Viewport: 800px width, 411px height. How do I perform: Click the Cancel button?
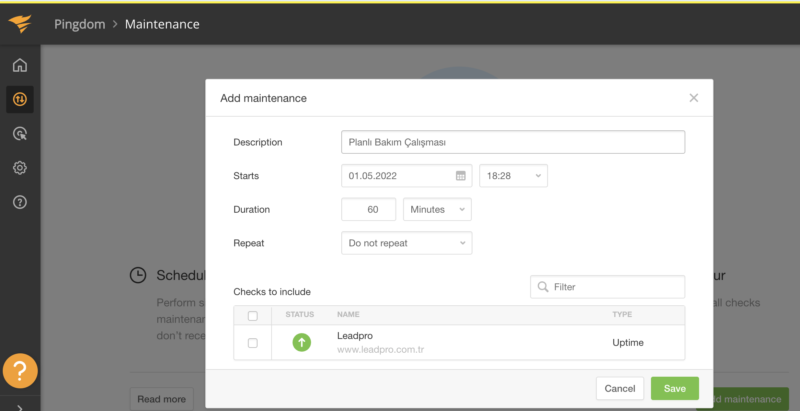619,388
